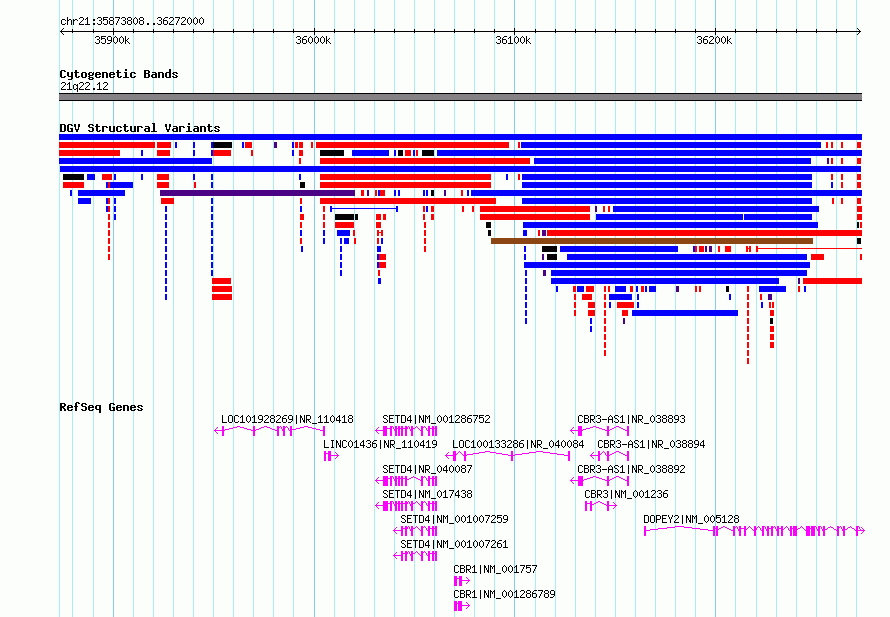This screenshot has height=617, width=890.
Task: Click the gray cytogenetic band bar
Action: click(460, 97)
